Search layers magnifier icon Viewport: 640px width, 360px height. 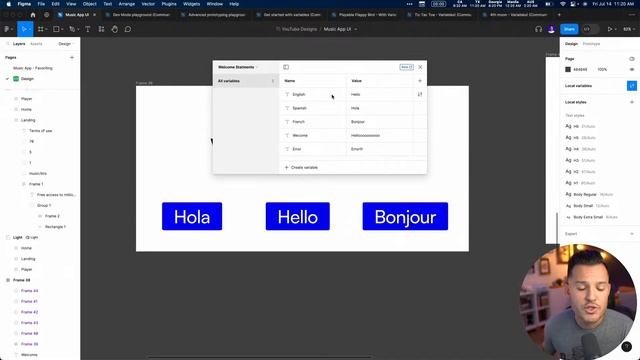point(7,44)
